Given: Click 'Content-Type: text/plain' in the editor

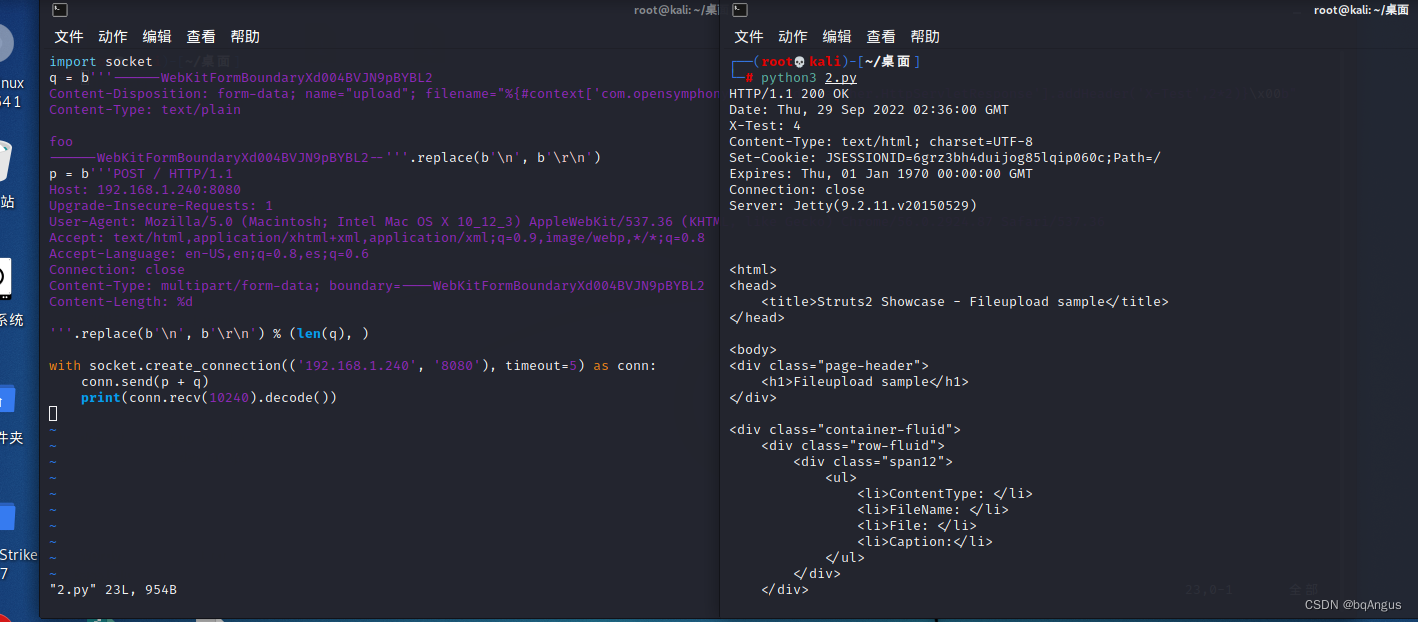Looking at the screenshot, I should 145,110.
